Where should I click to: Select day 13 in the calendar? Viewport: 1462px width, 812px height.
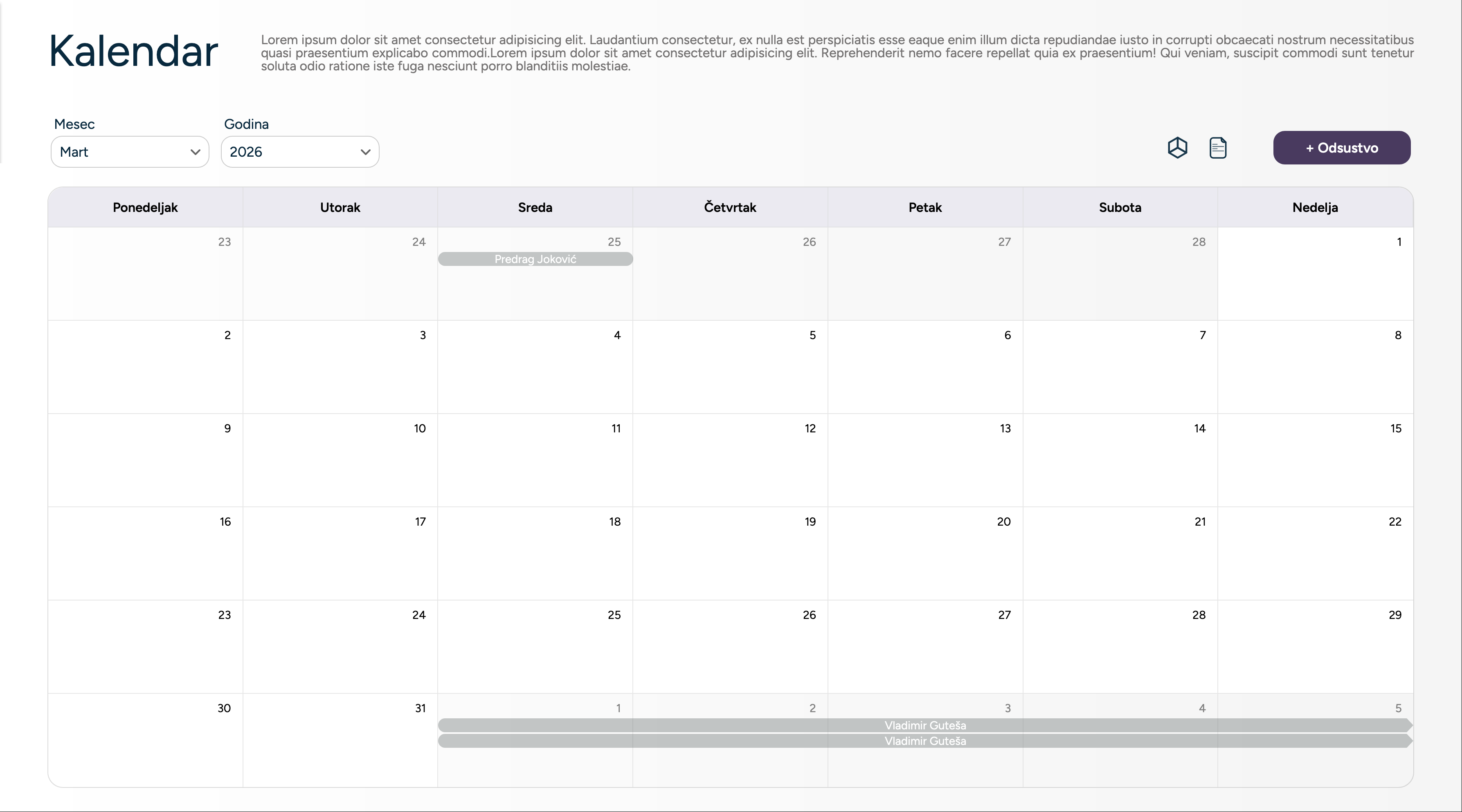click(x=925, y=460)
